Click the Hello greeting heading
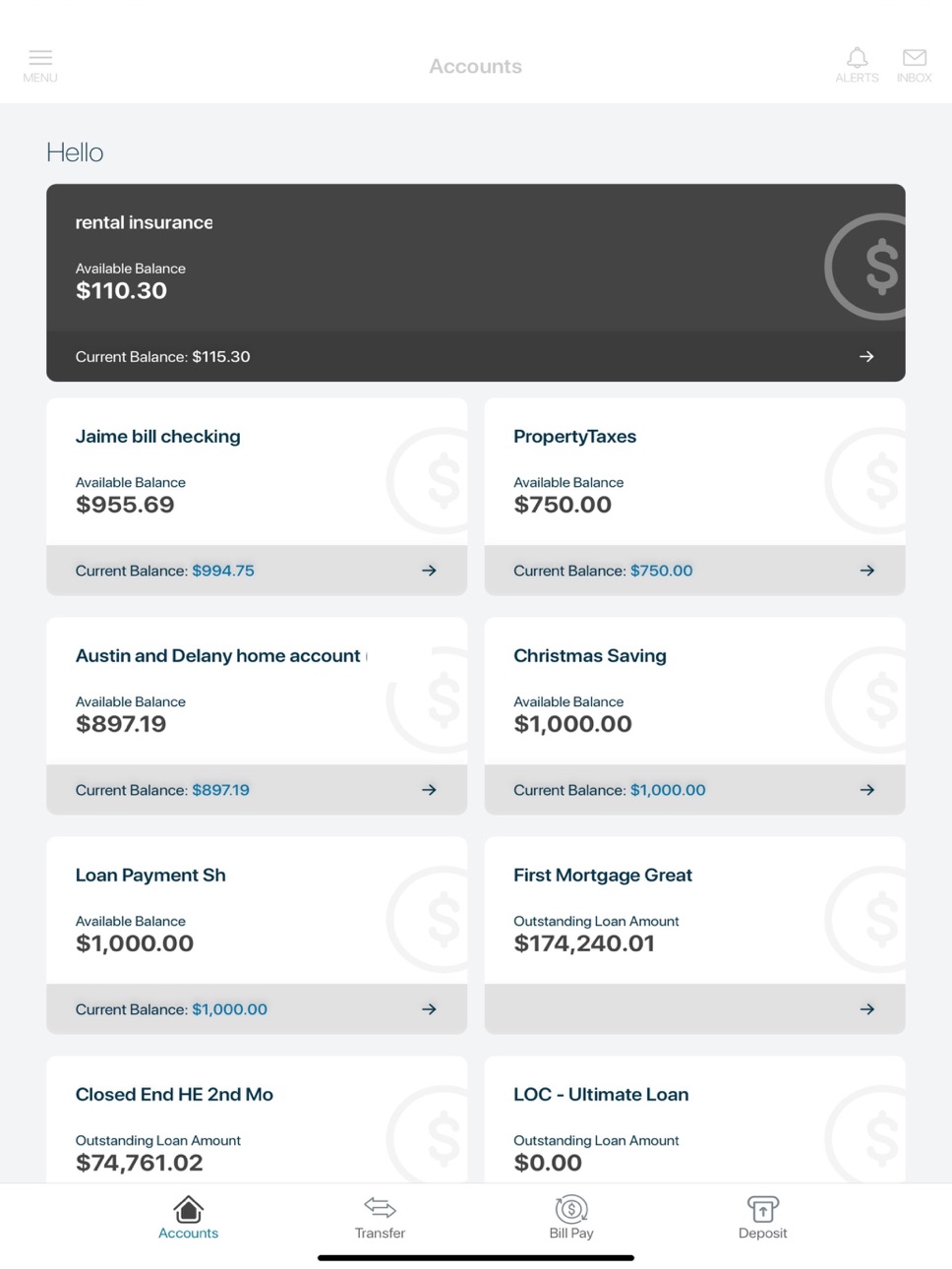 tap(75, 152)
